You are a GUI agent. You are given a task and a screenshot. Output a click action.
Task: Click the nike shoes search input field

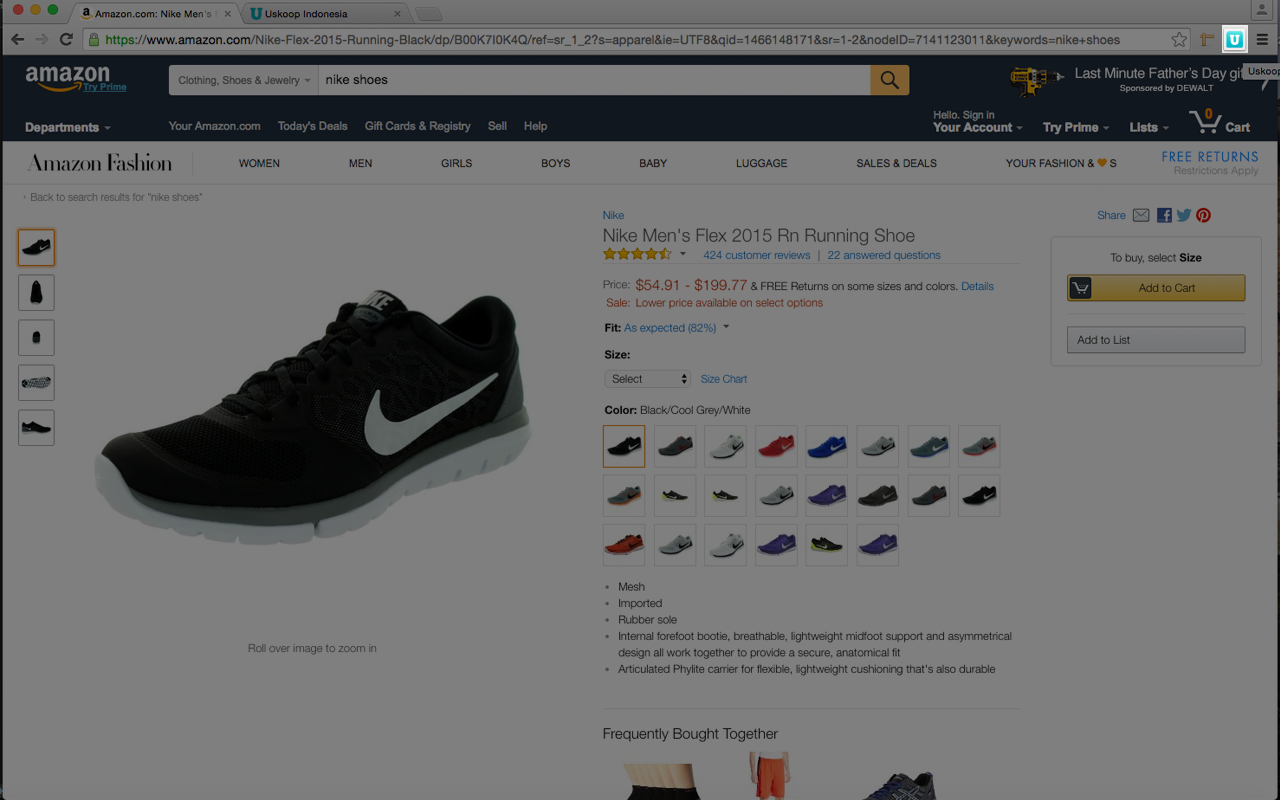click(x=595, y=80)
